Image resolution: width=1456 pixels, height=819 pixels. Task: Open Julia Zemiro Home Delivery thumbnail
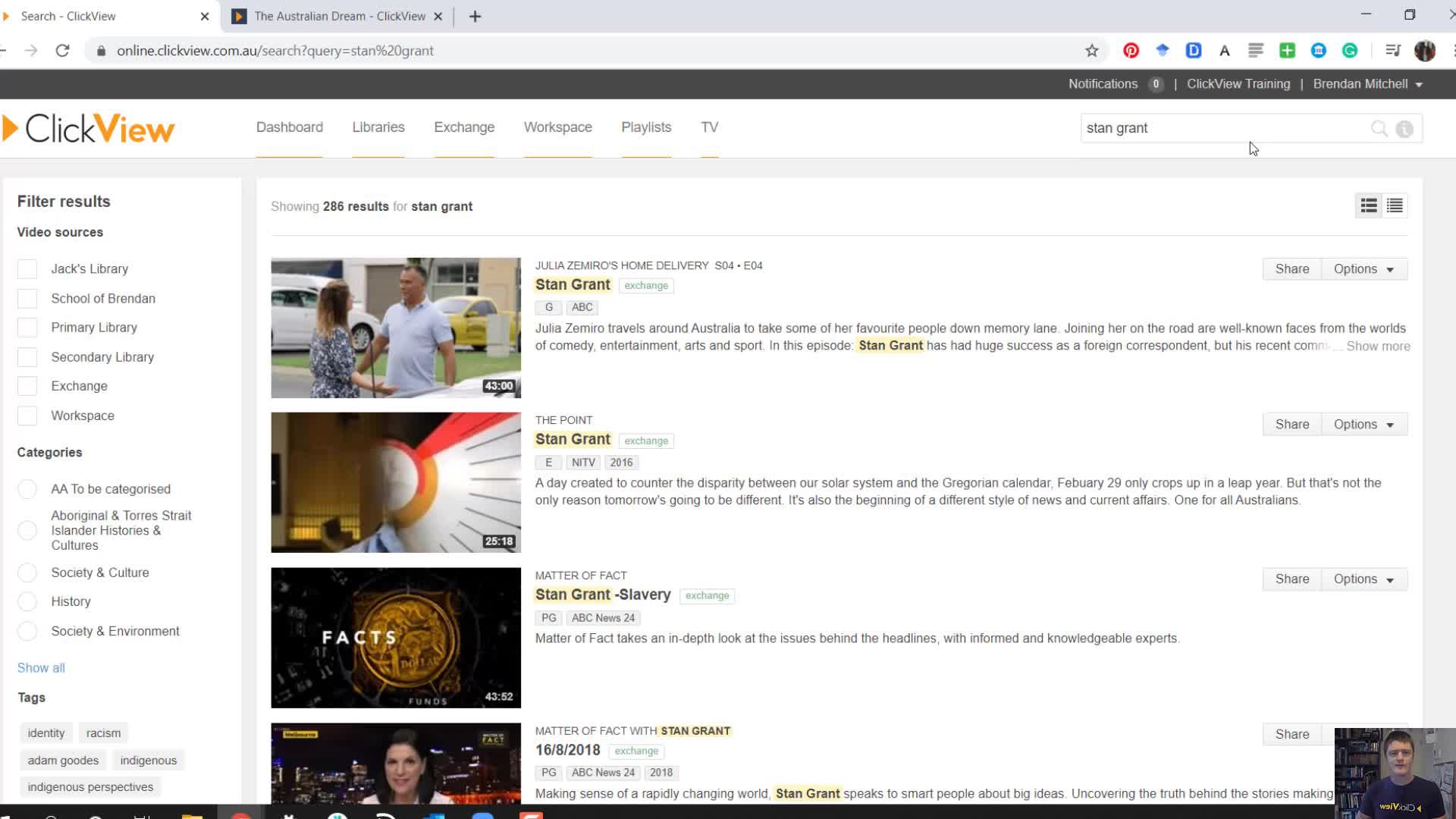pyautogui.click(x=396, y=328)
